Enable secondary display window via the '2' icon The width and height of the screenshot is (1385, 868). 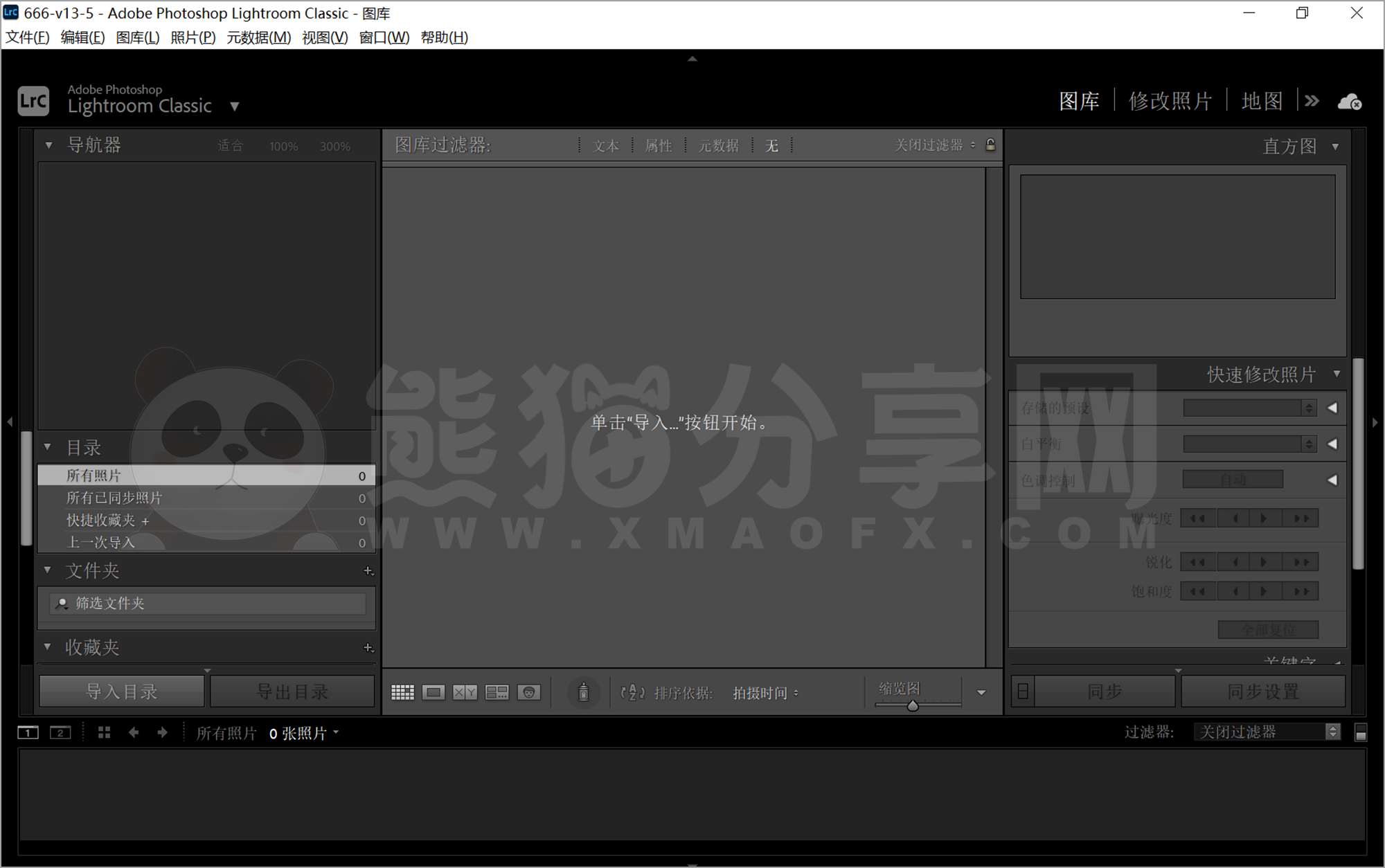point(60,732)
